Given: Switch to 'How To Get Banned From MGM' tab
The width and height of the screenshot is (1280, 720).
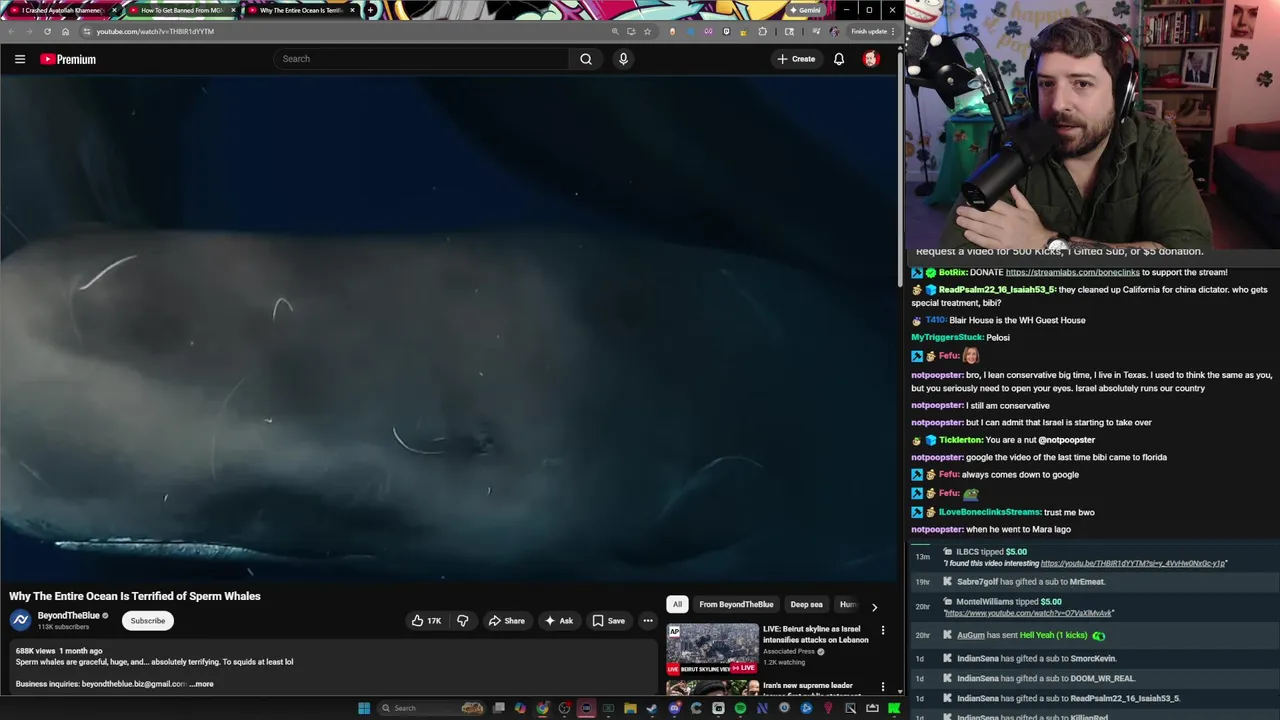Looking at the screenshot, I should tap(180, 10).
